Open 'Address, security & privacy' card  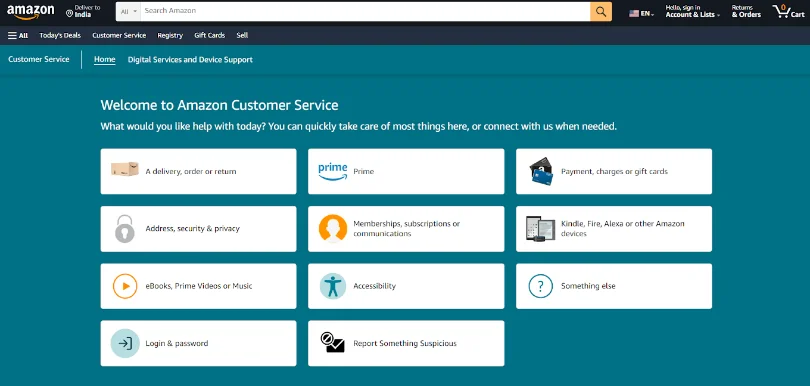coord(198,229)
